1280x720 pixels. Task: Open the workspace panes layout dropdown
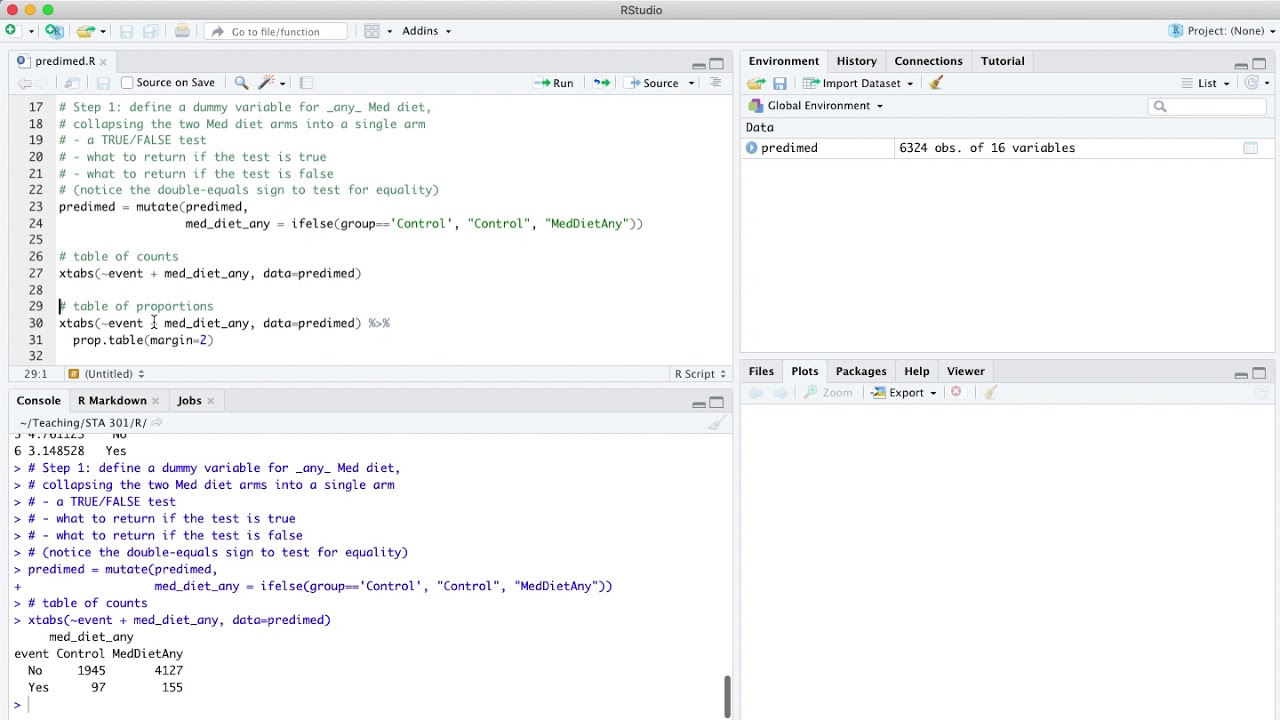pos(378,31)
